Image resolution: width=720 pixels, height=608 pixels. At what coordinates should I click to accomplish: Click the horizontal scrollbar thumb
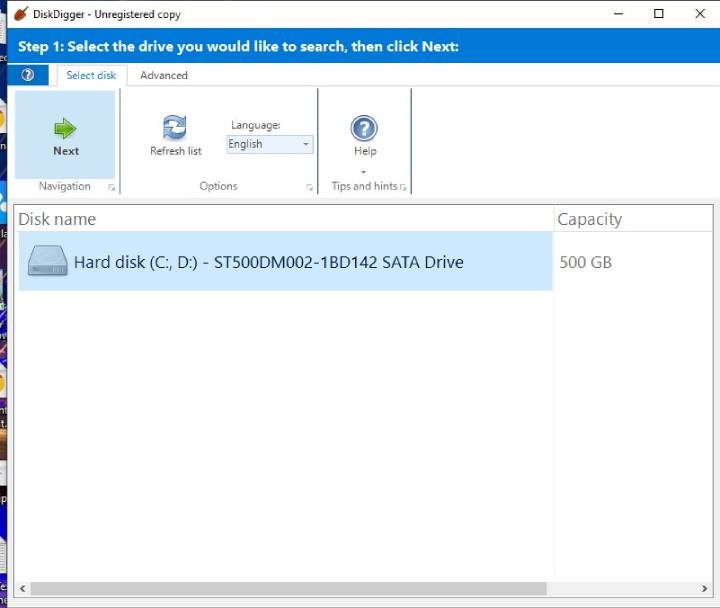(288, 588)
